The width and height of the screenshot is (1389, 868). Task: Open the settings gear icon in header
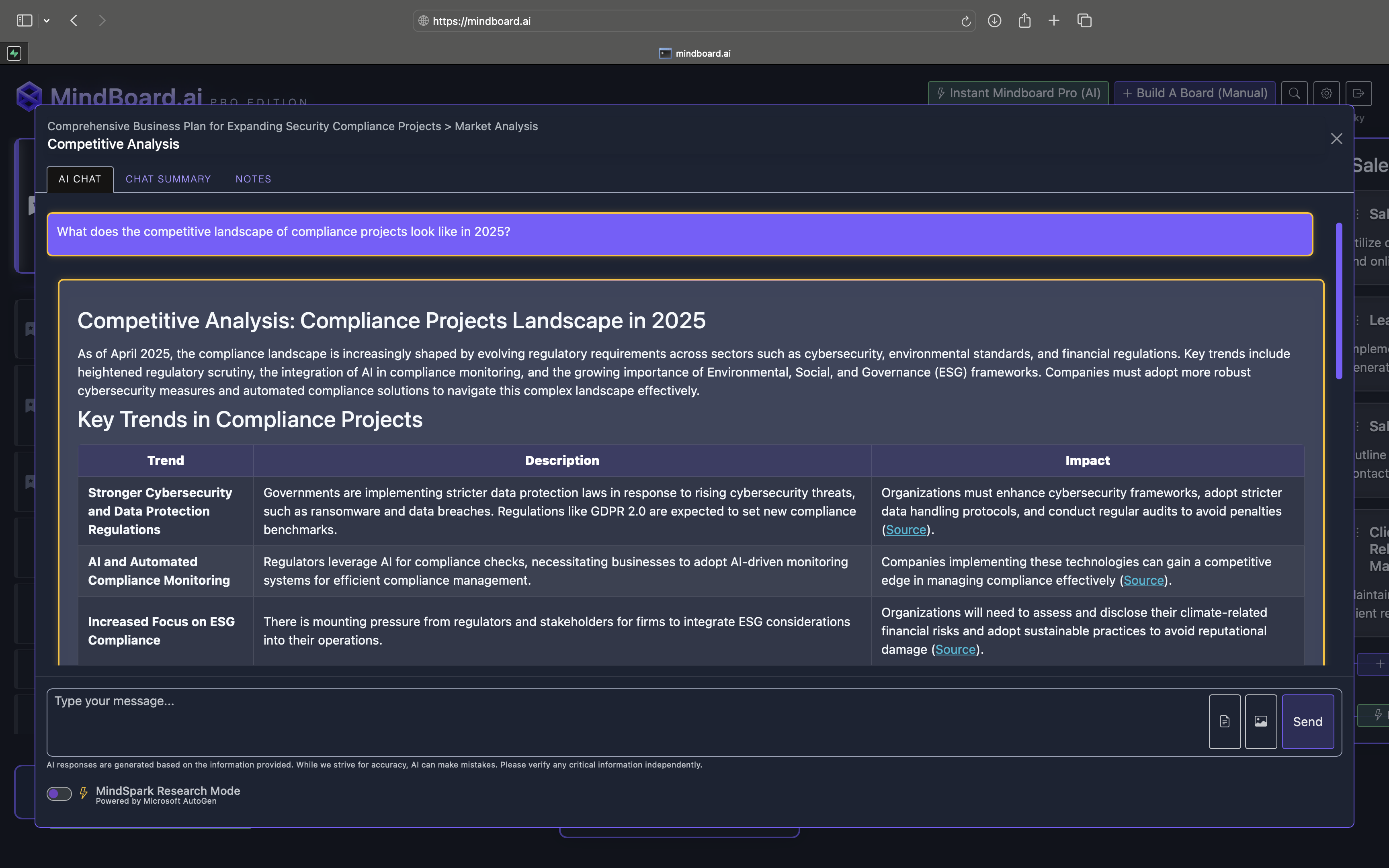(1326, 93)
